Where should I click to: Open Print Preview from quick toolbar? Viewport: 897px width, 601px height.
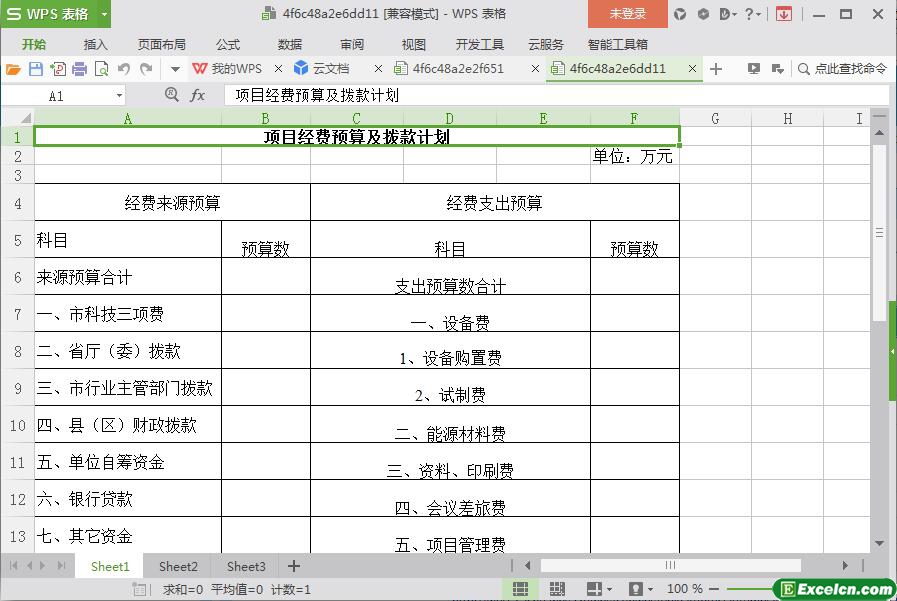pyautogui.click(x=101, y=69)
